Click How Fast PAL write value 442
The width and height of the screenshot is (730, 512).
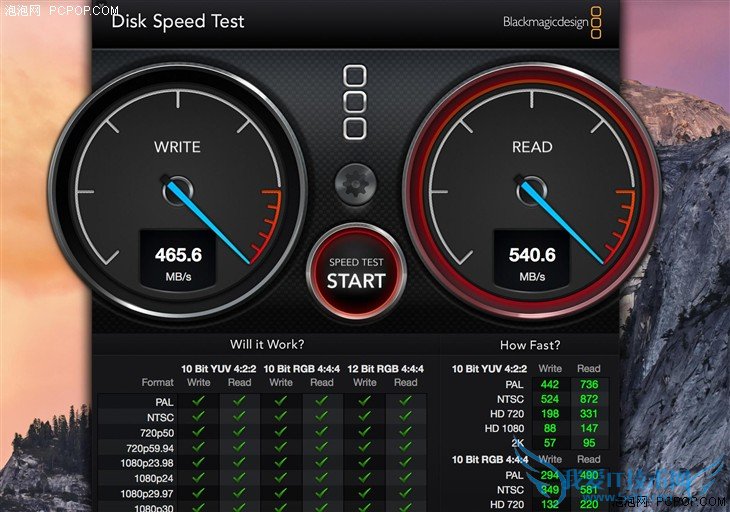point(550,384)
